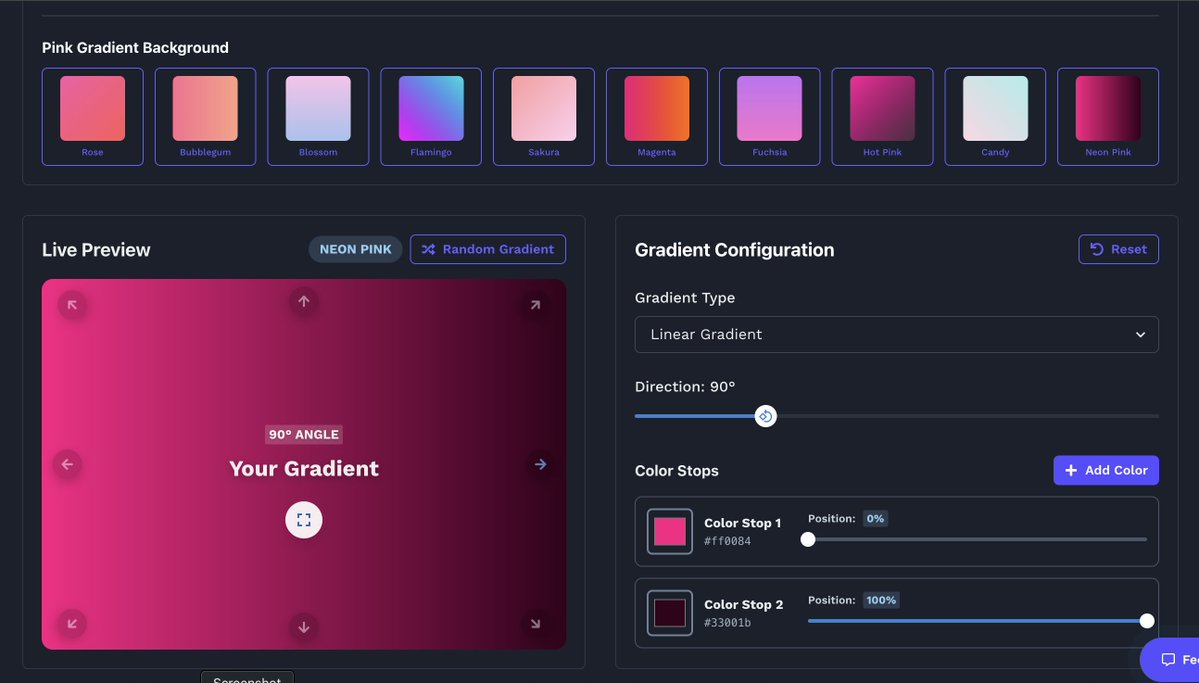1199x683 pixels.
Task: Click the 0% position value
Action: 875,519
